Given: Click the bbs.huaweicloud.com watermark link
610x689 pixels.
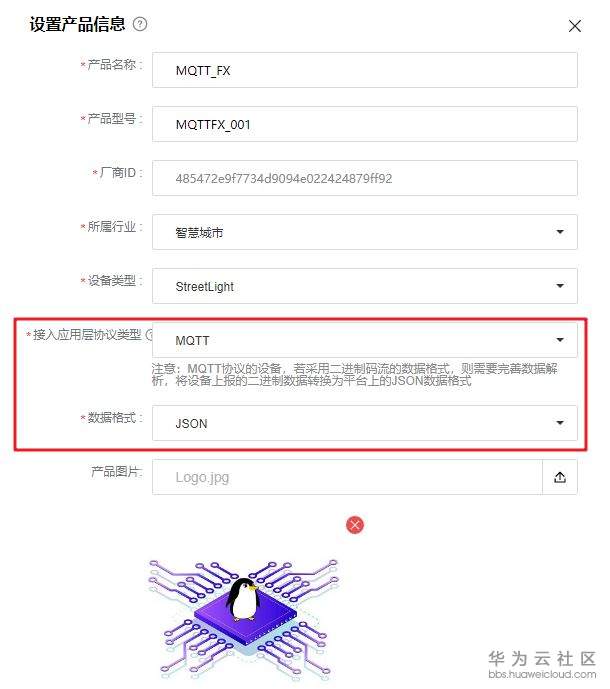Looking at the screenshot, I should point(542,674).
